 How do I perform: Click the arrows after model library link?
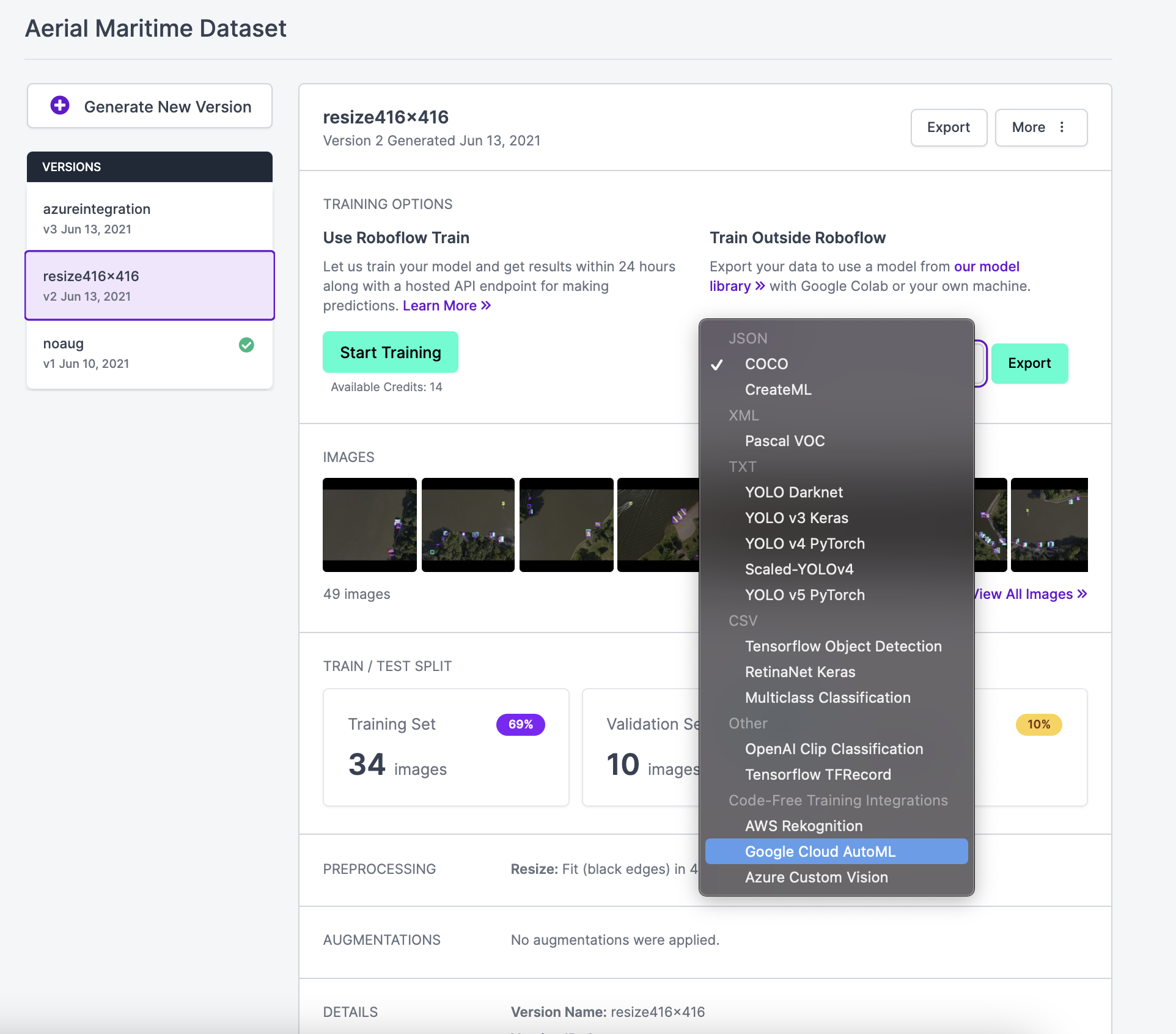pyautogui.click(x=760, y=286)
